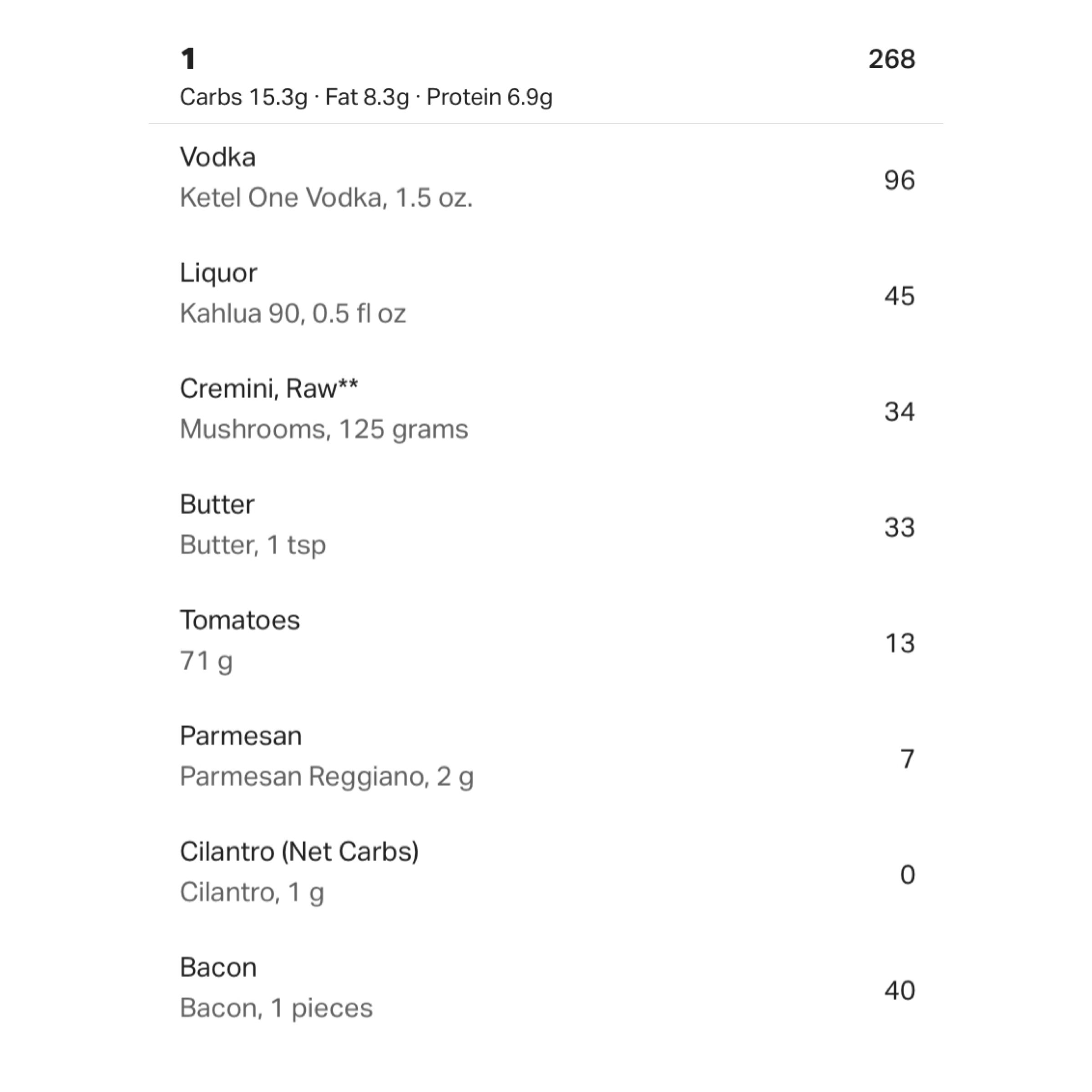Click the 96 calories value for Vodka
1092x1092 pixels.
[899, 180]
